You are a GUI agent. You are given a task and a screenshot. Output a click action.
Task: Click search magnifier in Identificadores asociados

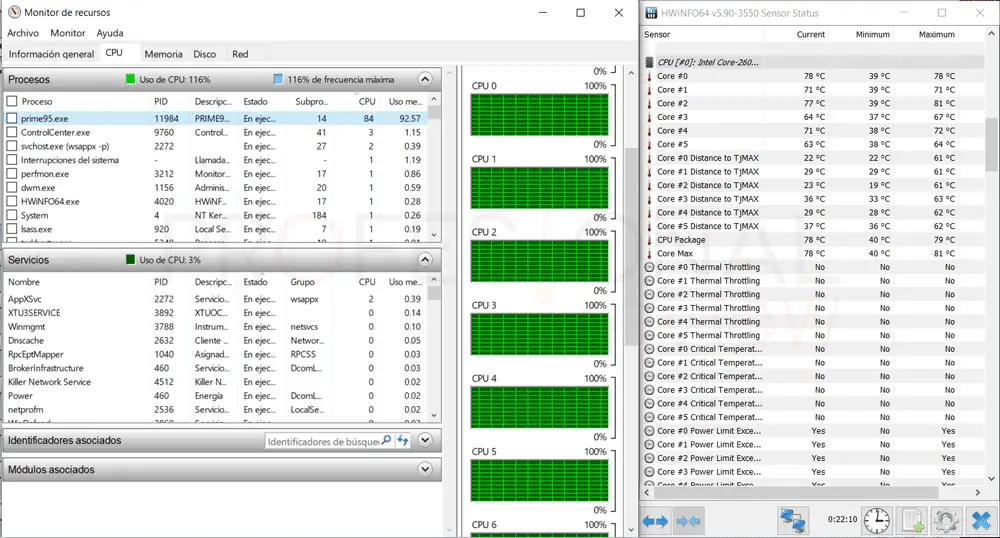pos(386,440)
